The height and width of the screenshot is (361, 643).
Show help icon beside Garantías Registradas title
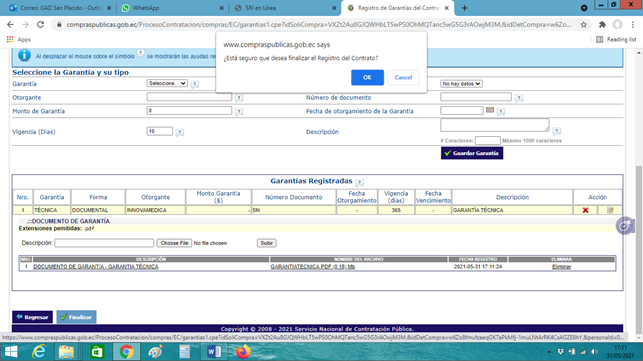coord(360,182)
